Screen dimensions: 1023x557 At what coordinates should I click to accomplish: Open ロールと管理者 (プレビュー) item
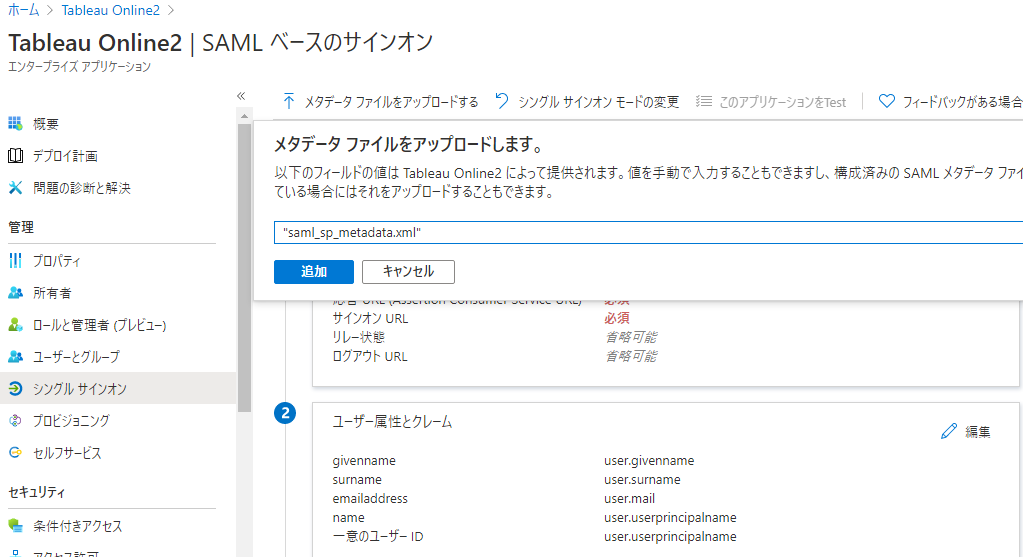[100, 325]
